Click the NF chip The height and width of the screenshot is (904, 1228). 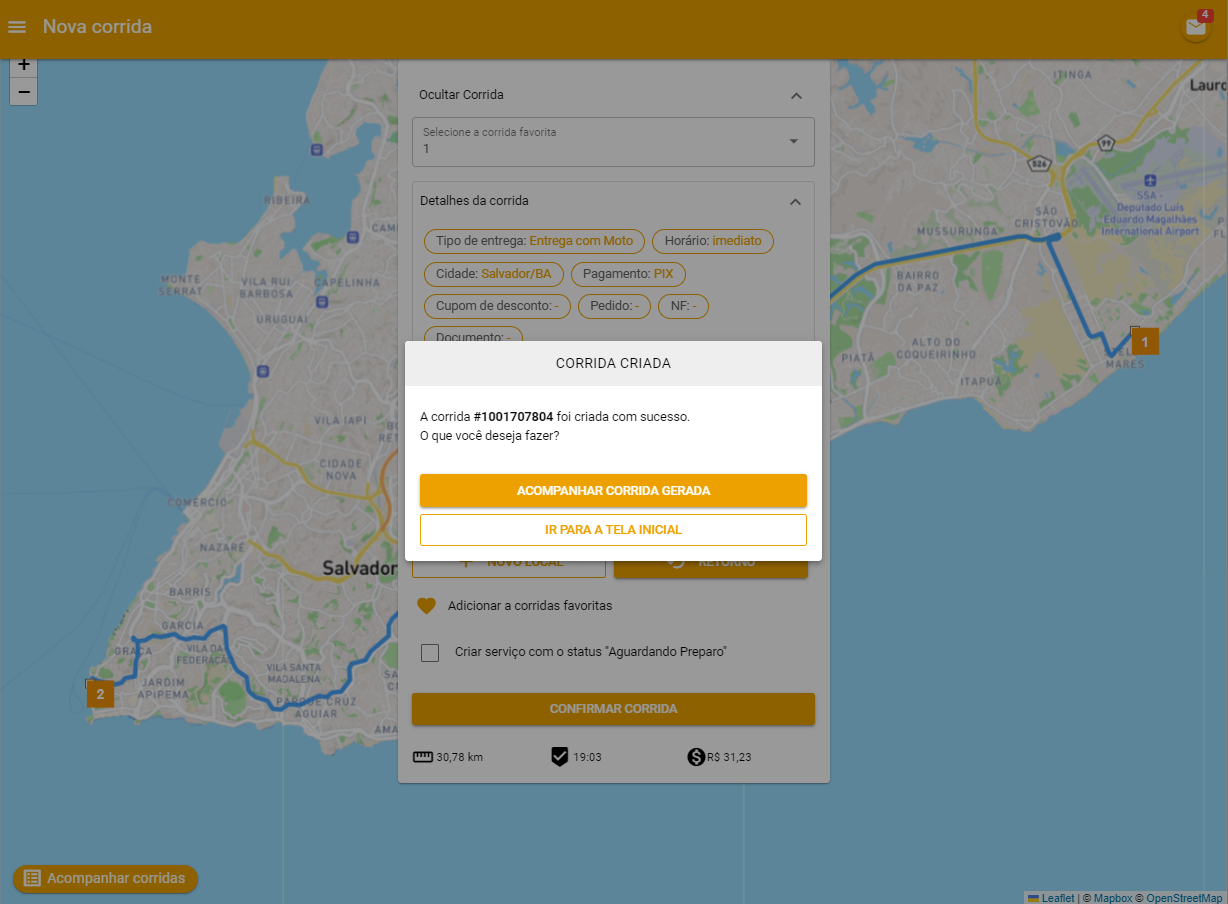tap(683, 305)
